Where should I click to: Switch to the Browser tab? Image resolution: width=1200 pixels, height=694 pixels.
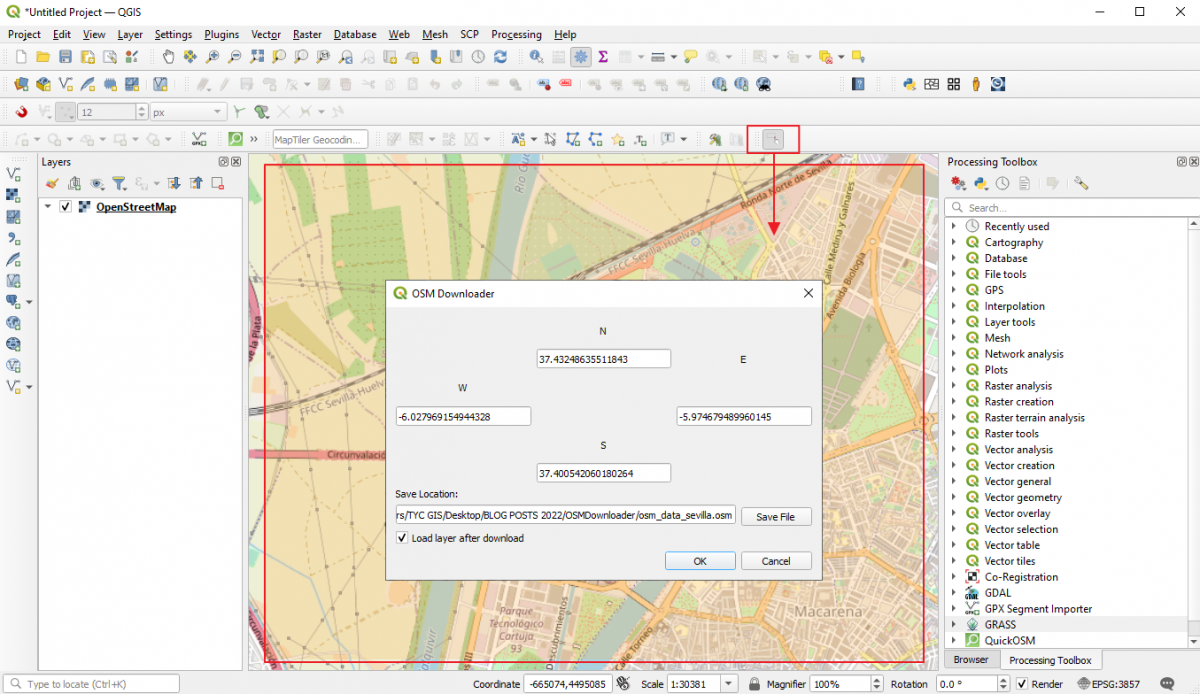pos(971,659)
